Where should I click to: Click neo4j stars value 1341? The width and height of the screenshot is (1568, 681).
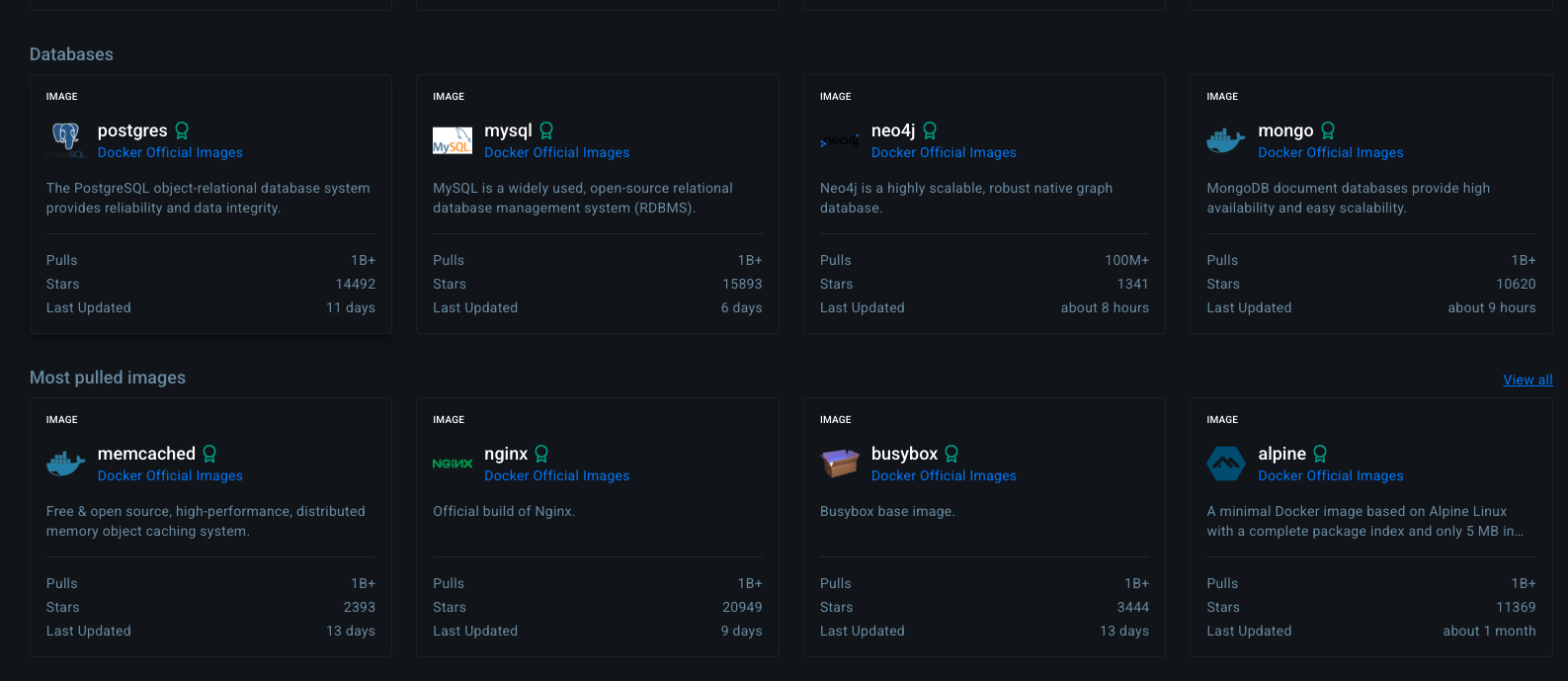click(1133, 284)
